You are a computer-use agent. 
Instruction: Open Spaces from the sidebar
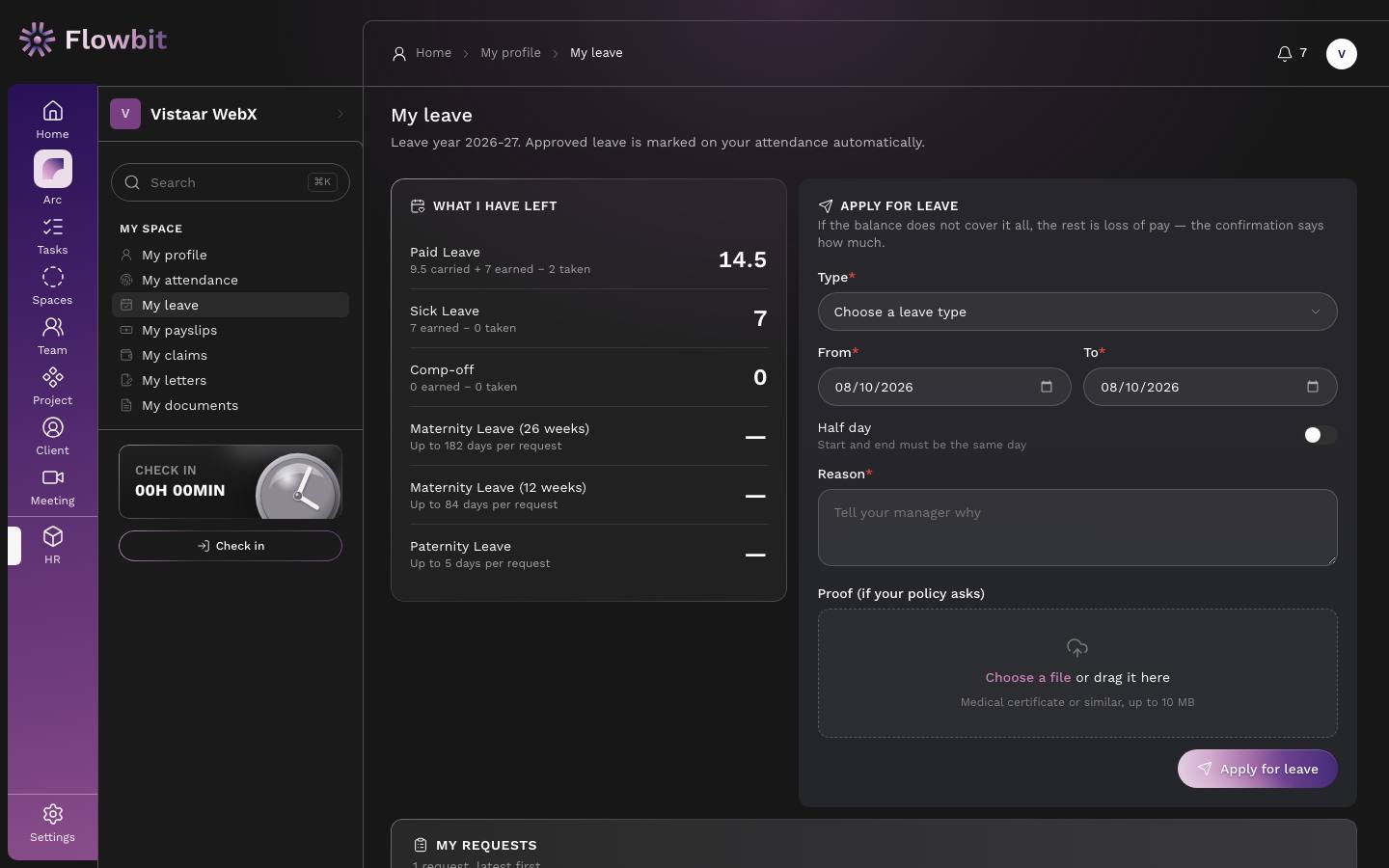pyautogui.click(x=52, y=286)
